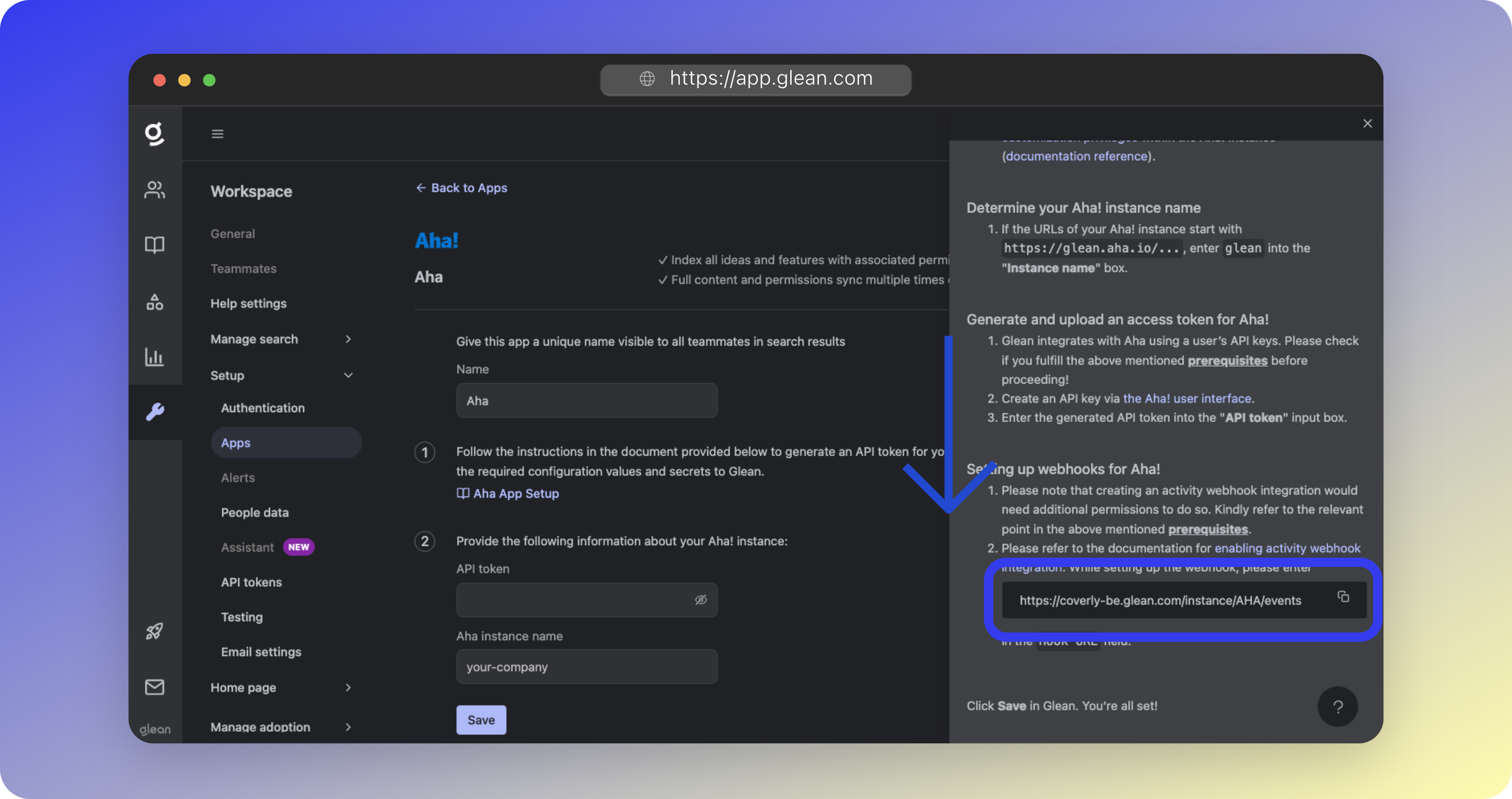This screenshot has width=1512, height=799.
Task: Expand the Home page section
Action: click(348, 688)
